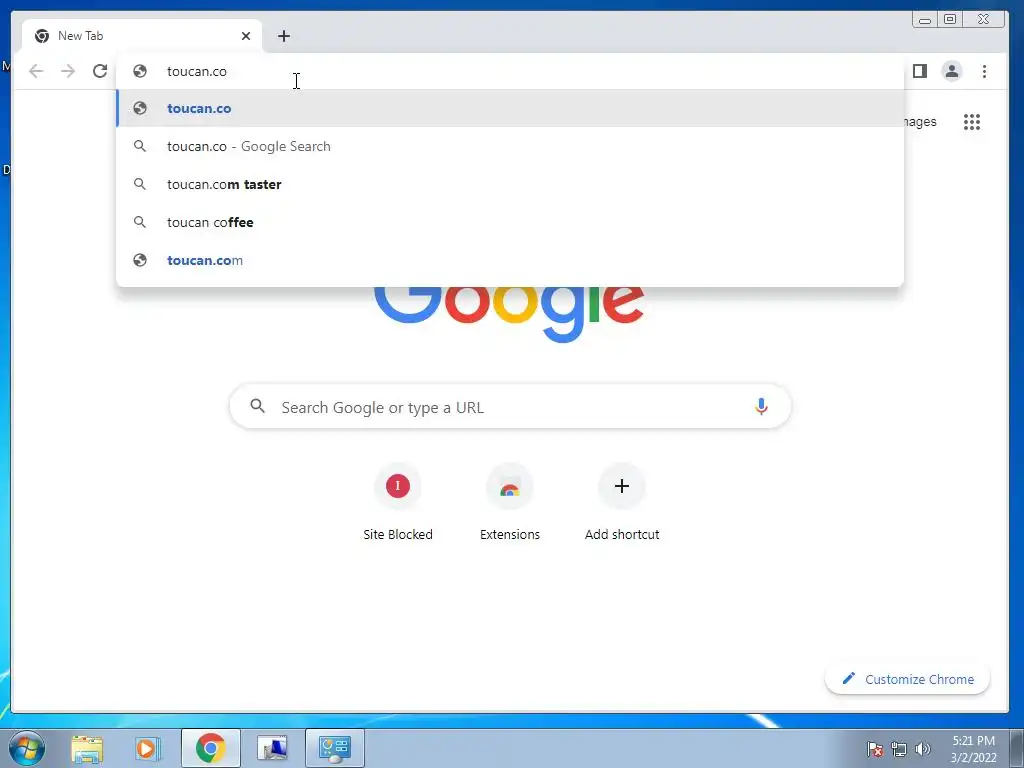The height and width of the screenshot is (768, 1024).
Task: Select the 'toucan.co - Google Search' suggestion
Action: point(510,146)
